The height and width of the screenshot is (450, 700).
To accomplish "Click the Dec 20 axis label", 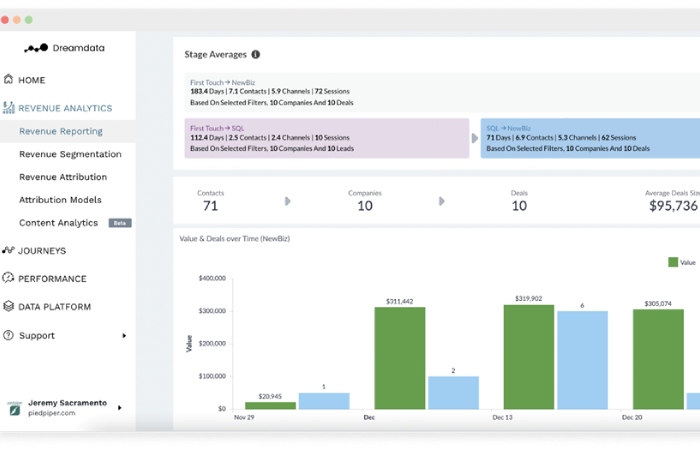I will tap(632, 417).
